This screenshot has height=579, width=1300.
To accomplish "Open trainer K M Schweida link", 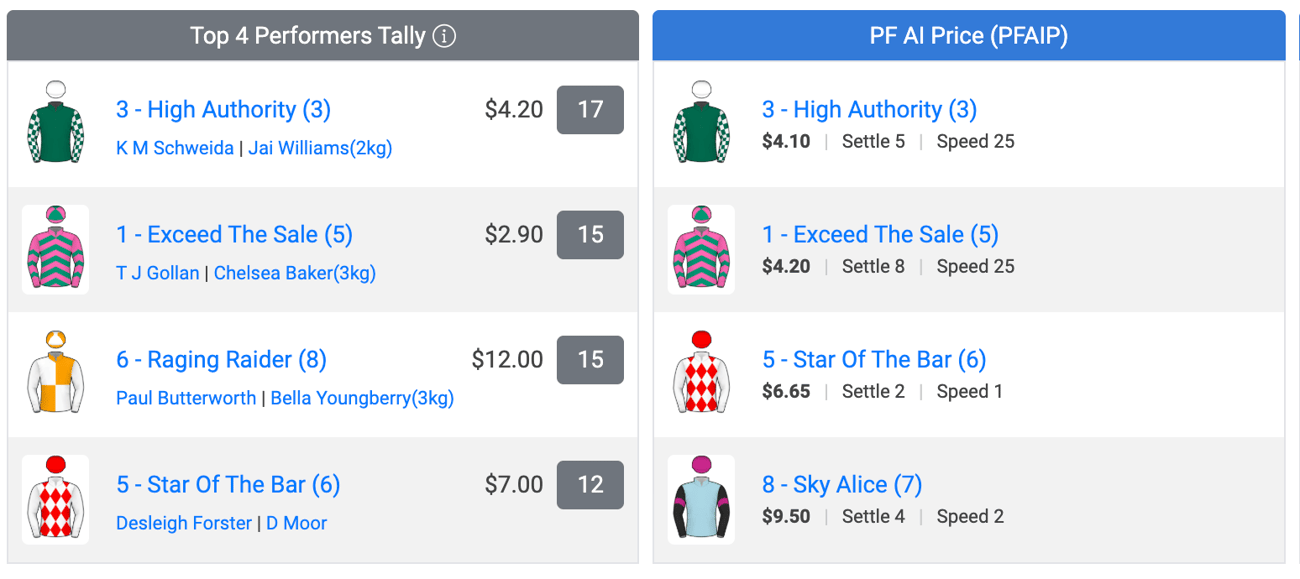I will point(175,148).
